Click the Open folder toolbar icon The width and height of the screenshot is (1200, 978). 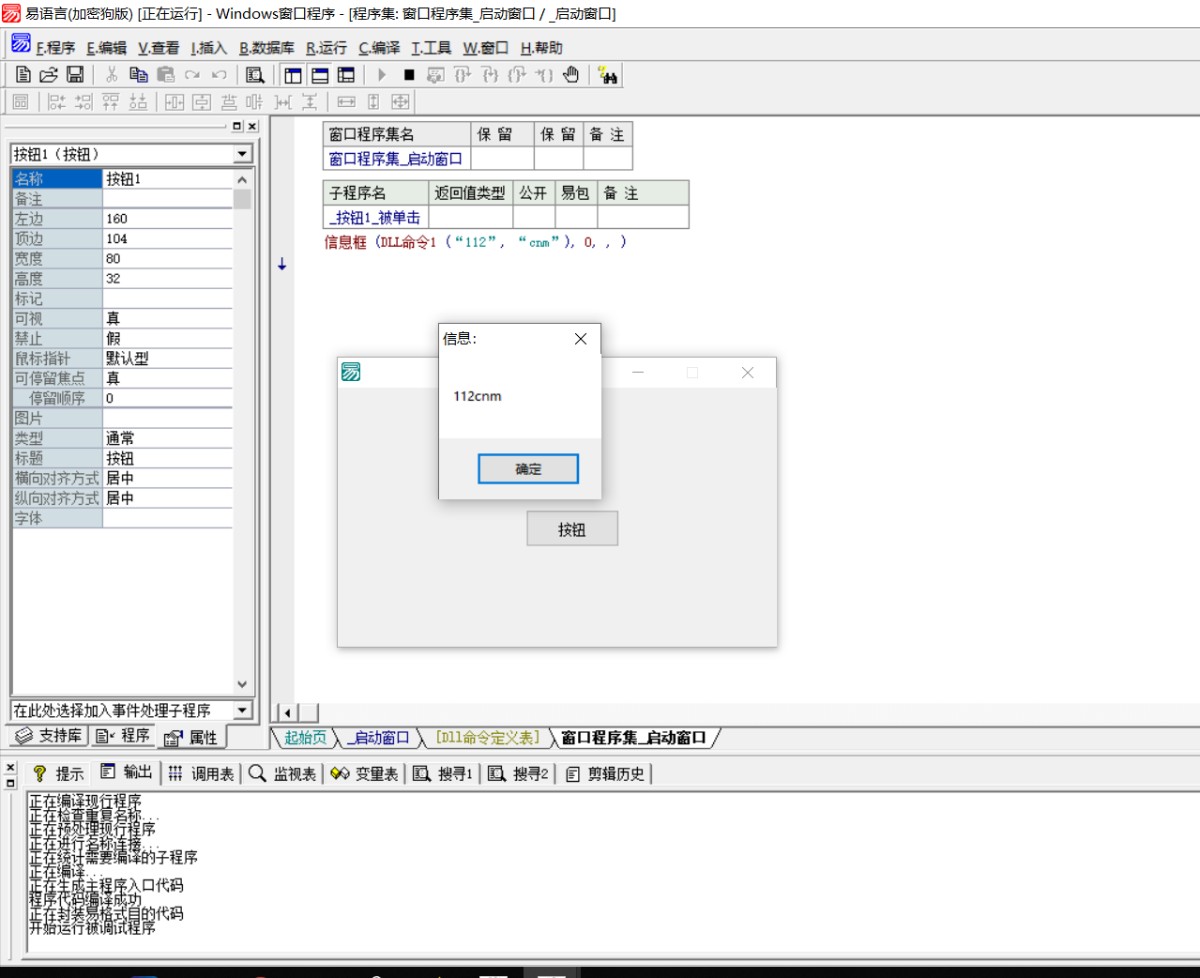coord(48,75)
